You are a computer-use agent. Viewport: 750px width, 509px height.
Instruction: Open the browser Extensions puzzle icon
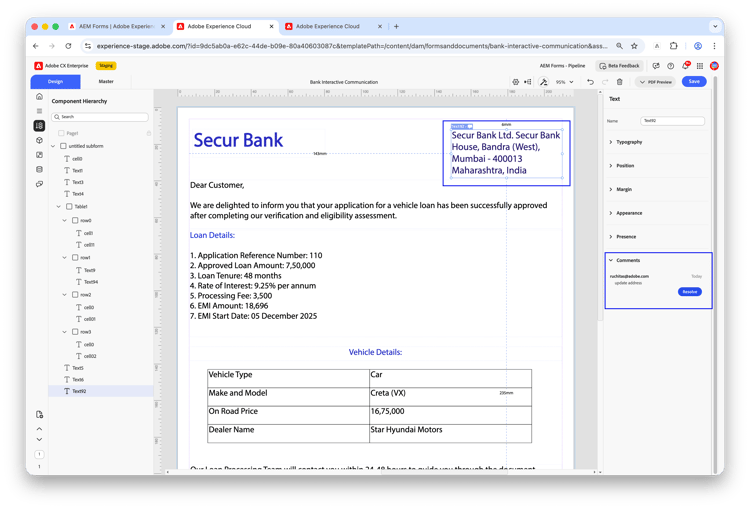click(673, 46)
